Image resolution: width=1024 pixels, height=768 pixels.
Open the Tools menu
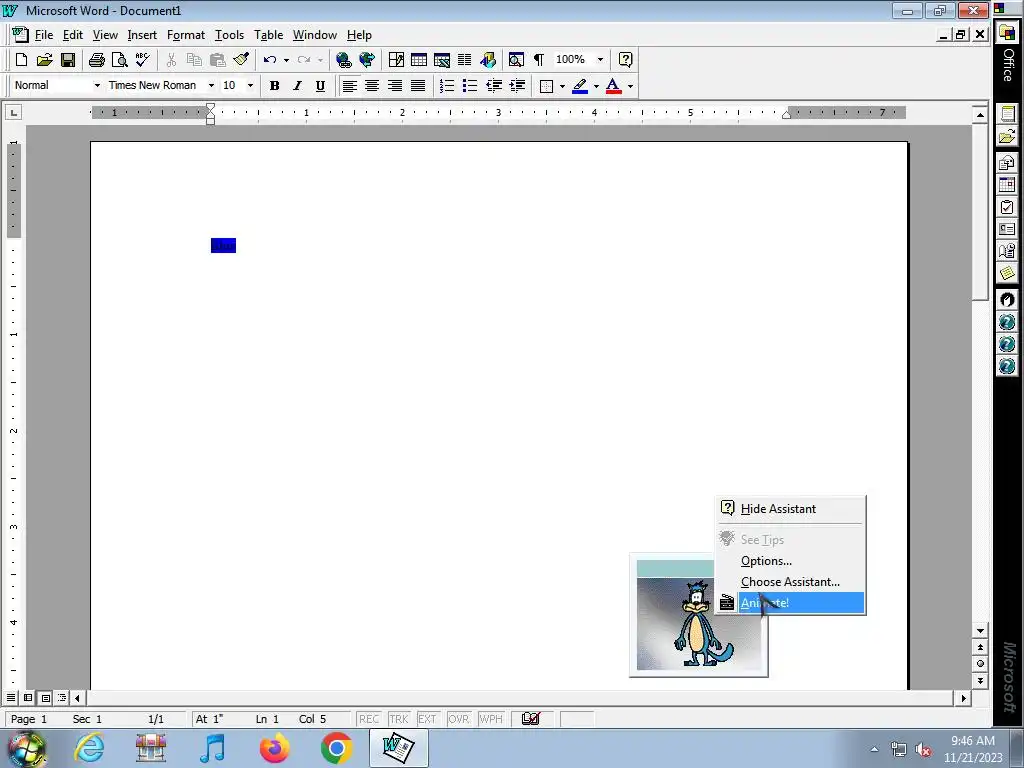tap(229, 35)
